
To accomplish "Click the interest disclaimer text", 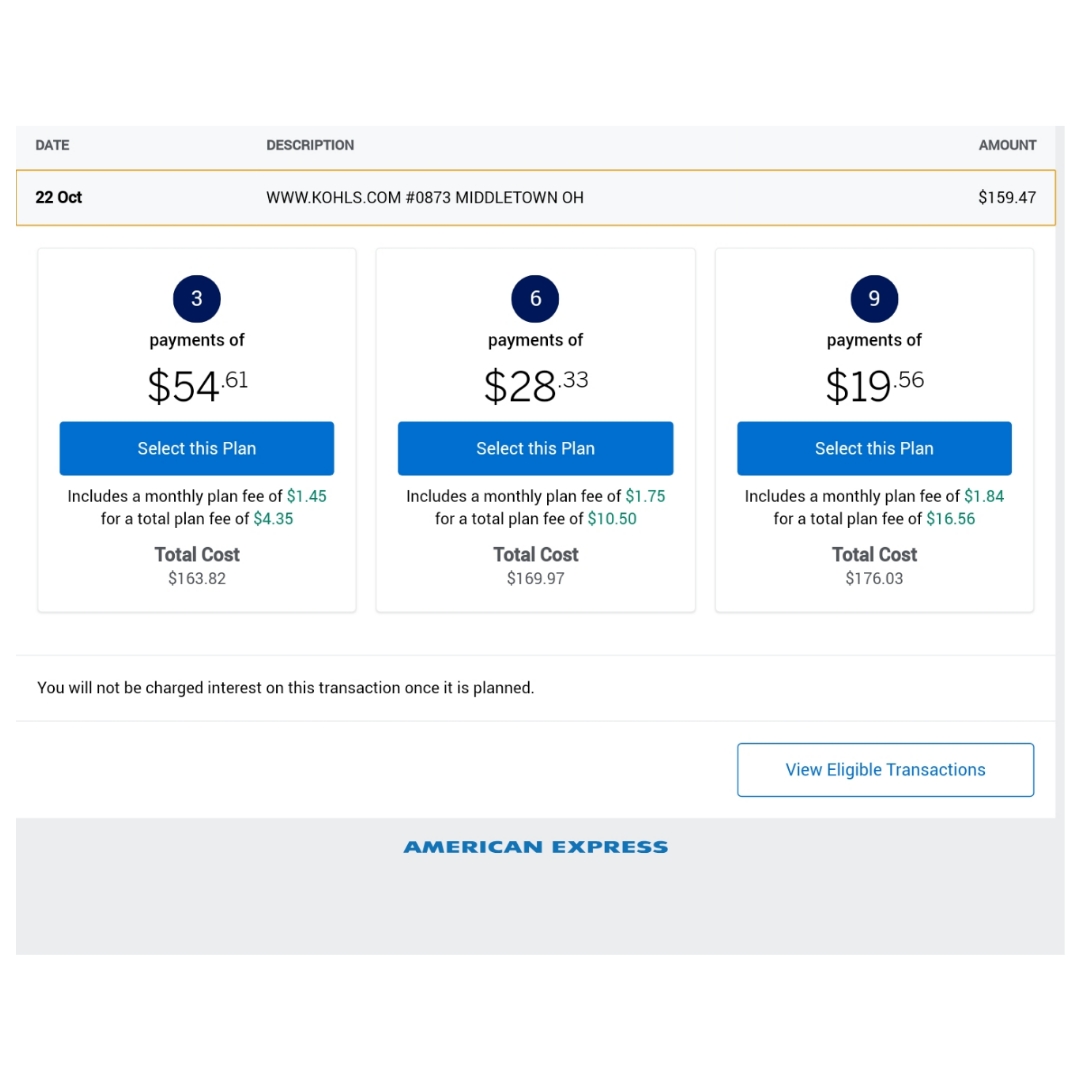I will coord(285,688).
